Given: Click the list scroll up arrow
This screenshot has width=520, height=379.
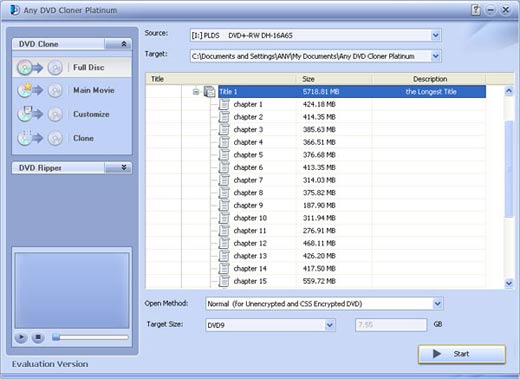Looking at the screenshot, I should [509, 91].
